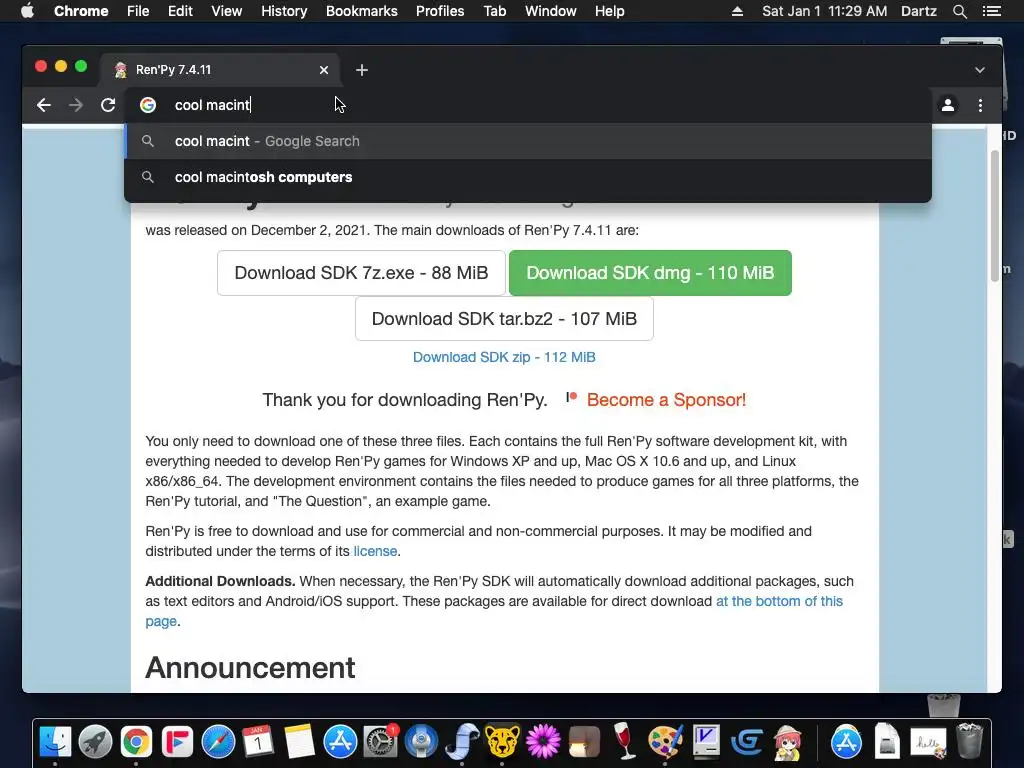This screenshot has height=768, width=1024.
Task: Click the Dartz user name in menu bar
Action: click(919, 11)
